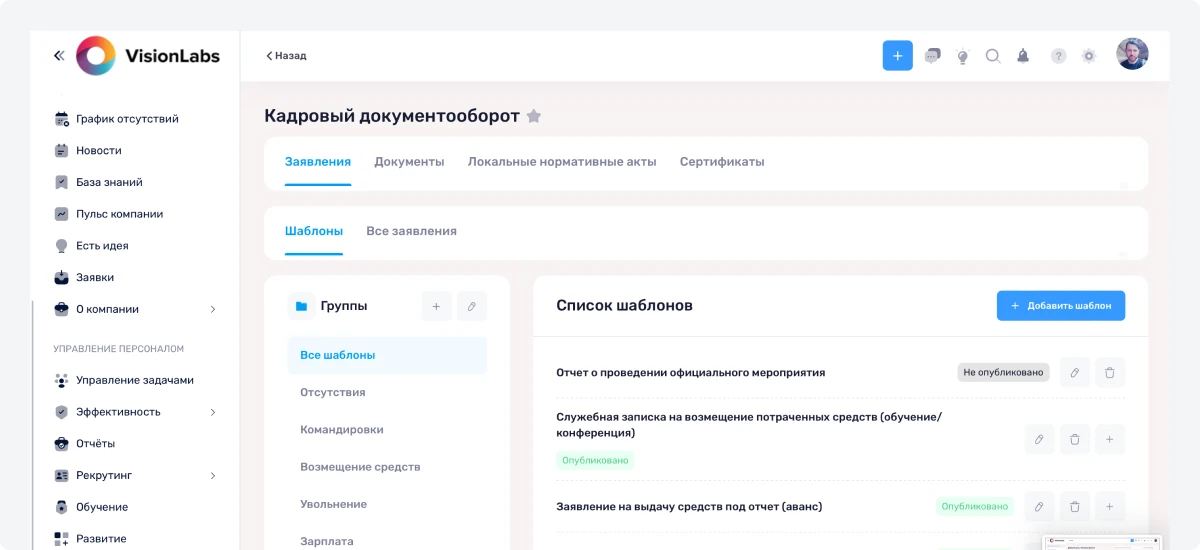Open Пульс компании in sidebar
Screen dimensions: 1200x550
coord(119,214)
